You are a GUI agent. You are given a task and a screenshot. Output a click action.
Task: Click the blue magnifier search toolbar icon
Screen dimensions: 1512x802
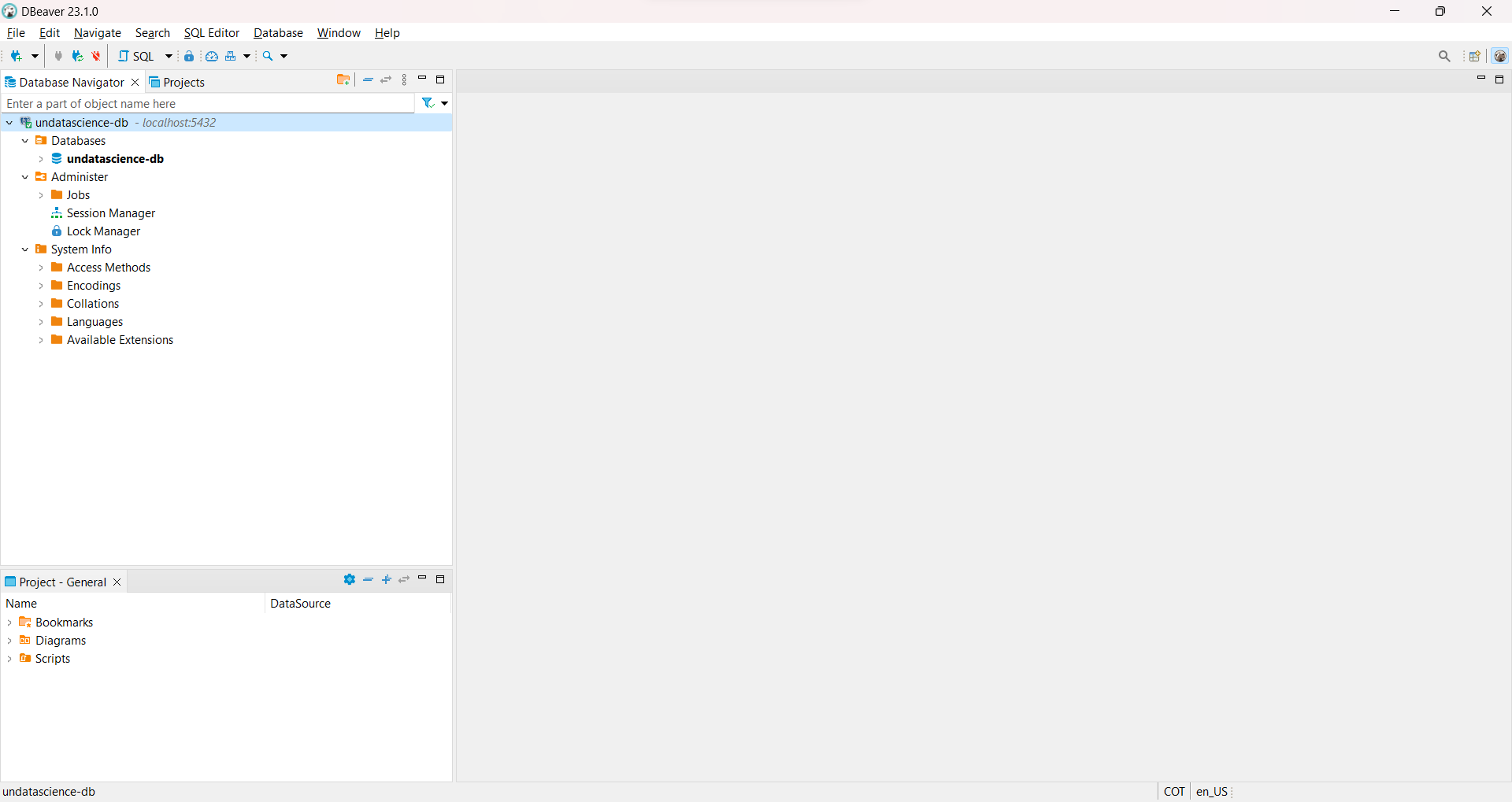coord(268,56)
